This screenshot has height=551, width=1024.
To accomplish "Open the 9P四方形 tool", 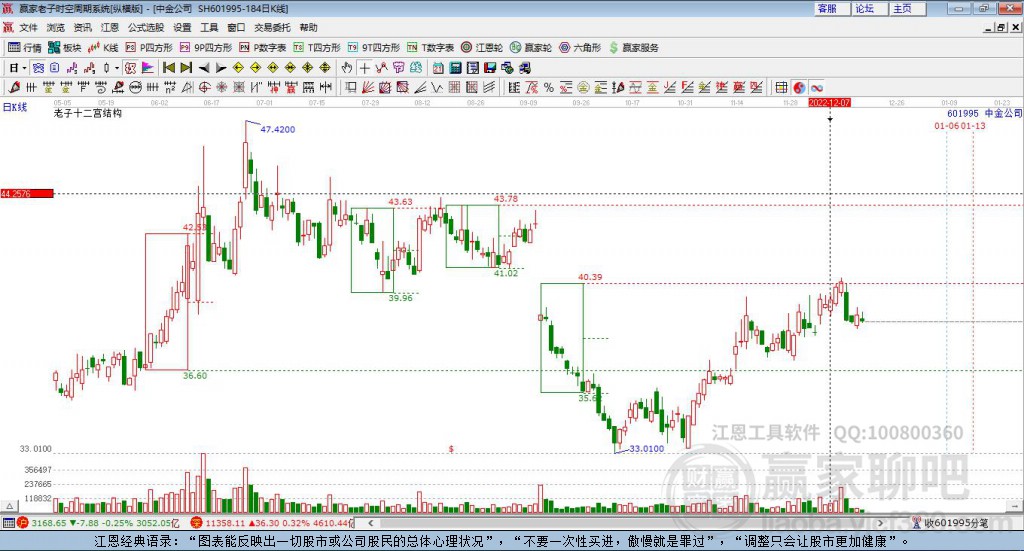I will pos(206,48).
